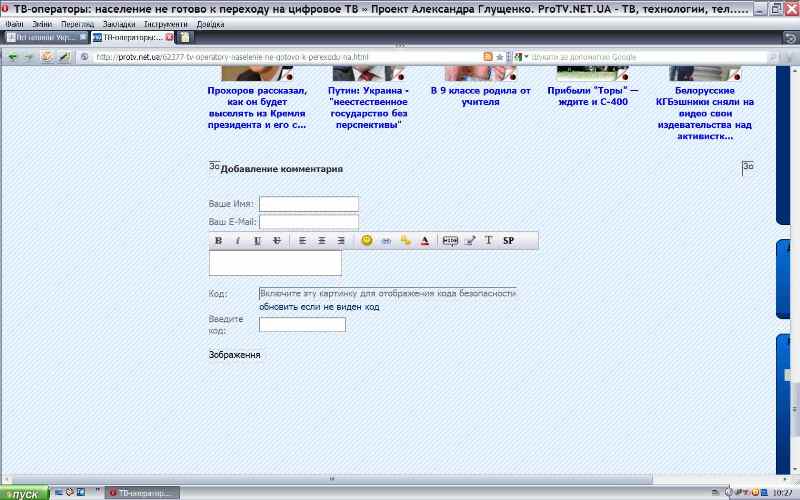Insert a quote block in comment

[x=450, y=241]
